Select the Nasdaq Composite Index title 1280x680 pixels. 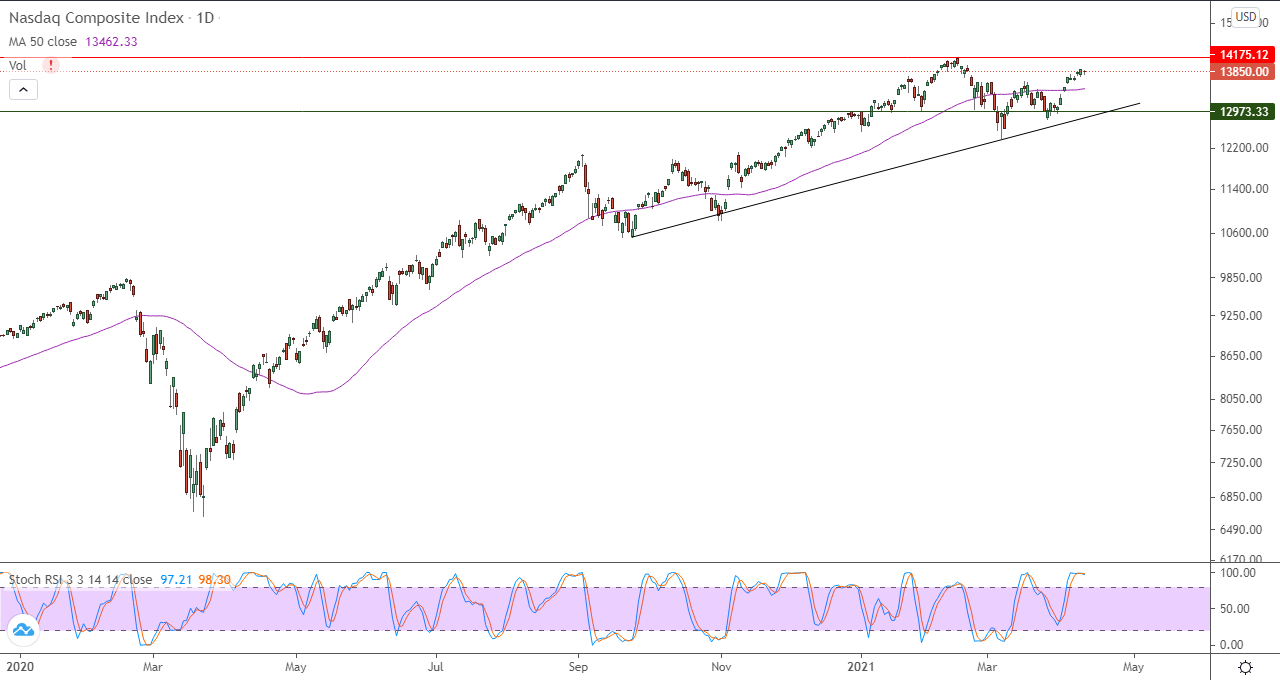click(94, 18)
